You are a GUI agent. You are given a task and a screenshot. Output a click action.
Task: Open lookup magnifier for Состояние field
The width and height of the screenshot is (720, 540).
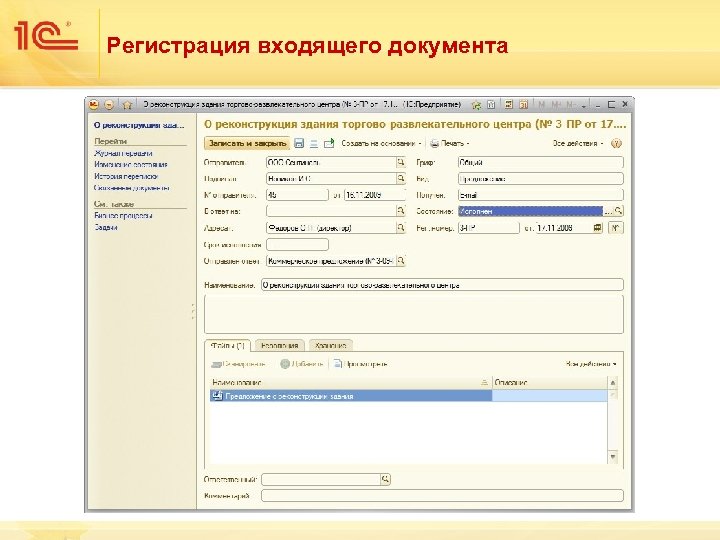coord(619,211)
